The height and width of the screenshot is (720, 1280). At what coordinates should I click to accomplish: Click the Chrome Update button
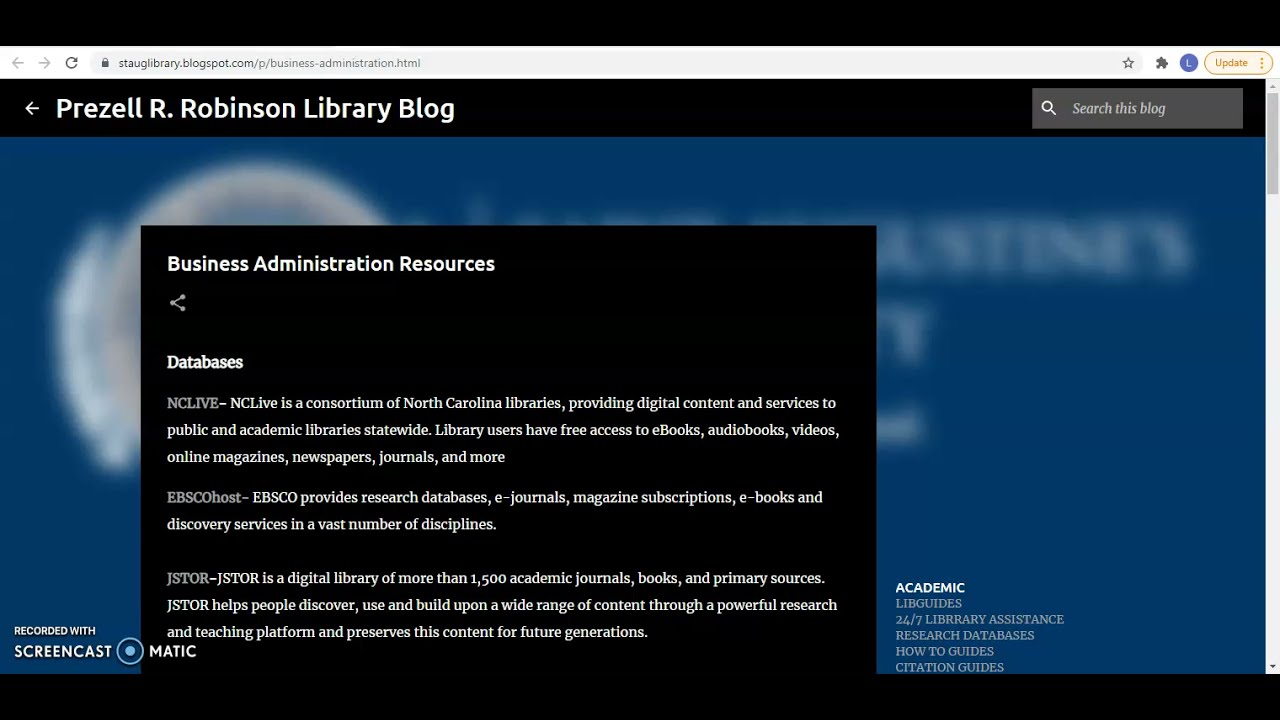[x=1231, y=63]
